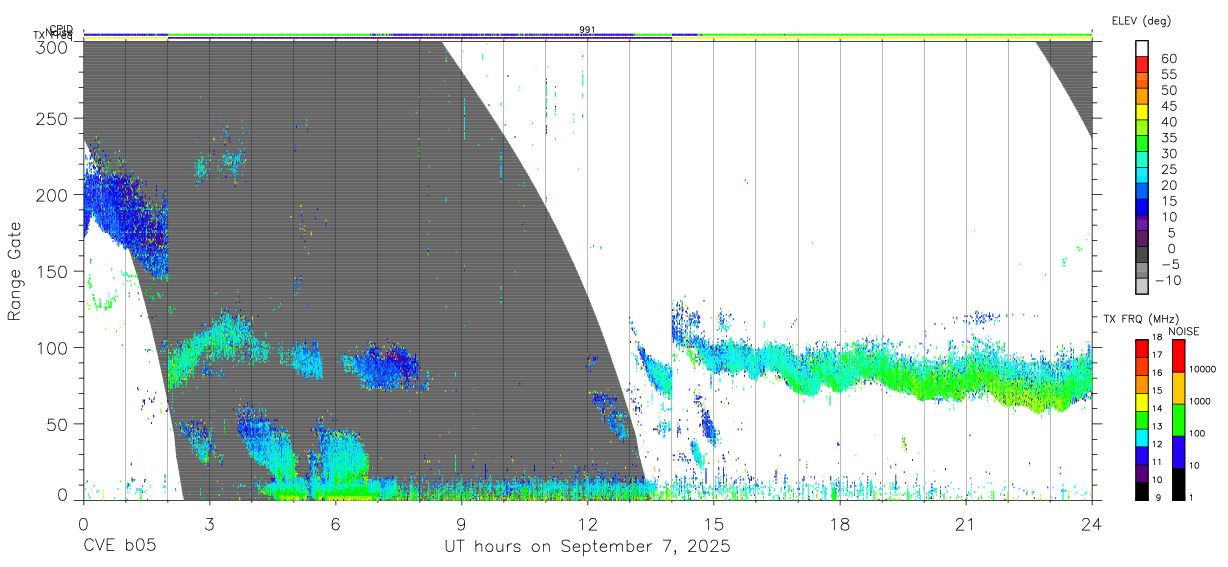1228x567 pixels.
Task: Click the "6" tick on UT hours axis
Action: 335,524
